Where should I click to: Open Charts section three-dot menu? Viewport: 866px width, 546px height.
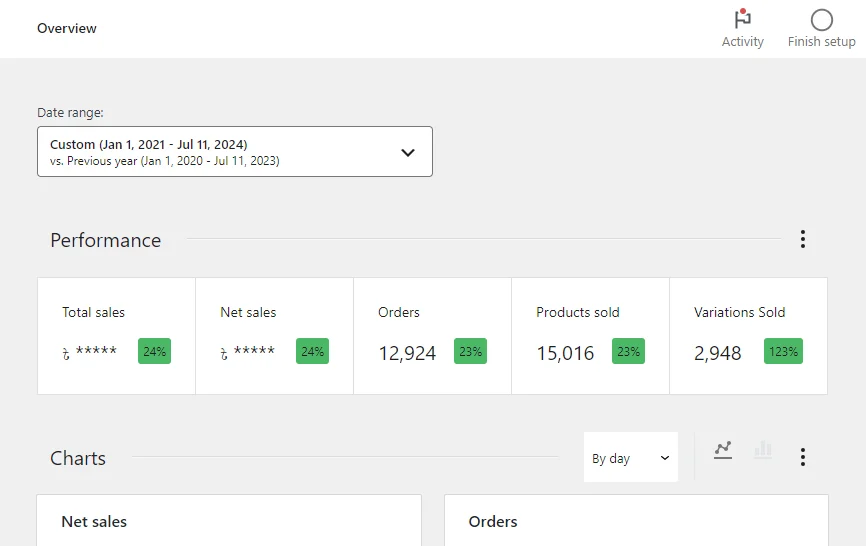tap(802, 457)
